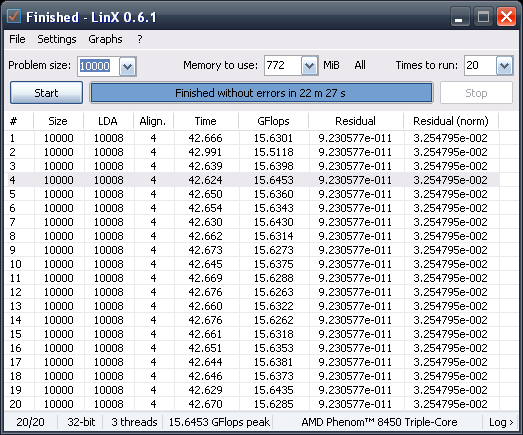Select GFlops value 15.6285 in row 20
Image resolution: width=523 pixels, height=435 pixels.
click(274, 404)
